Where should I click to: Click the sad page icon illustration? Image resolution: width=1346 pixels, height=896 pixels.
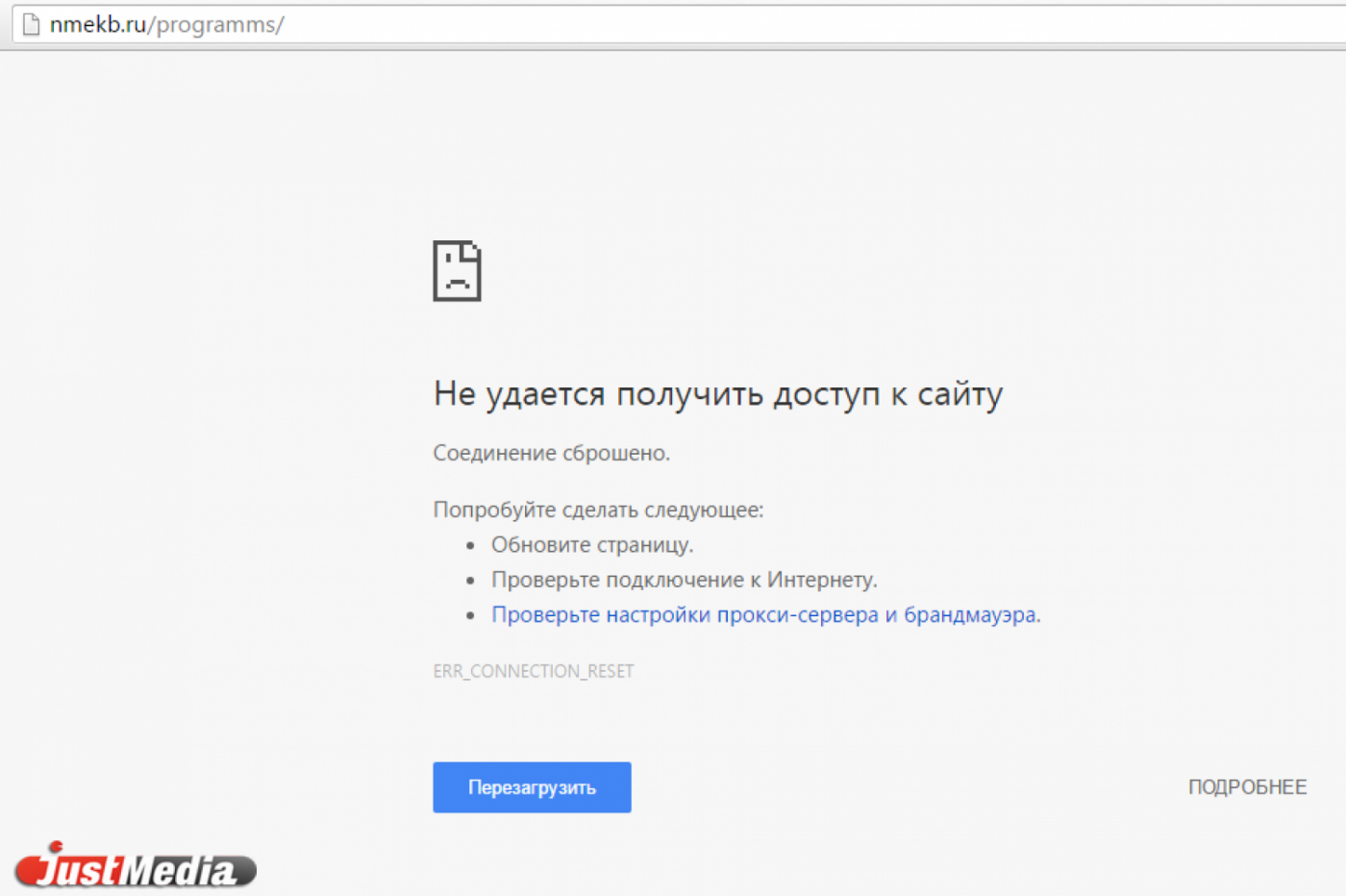pos(458,271)
